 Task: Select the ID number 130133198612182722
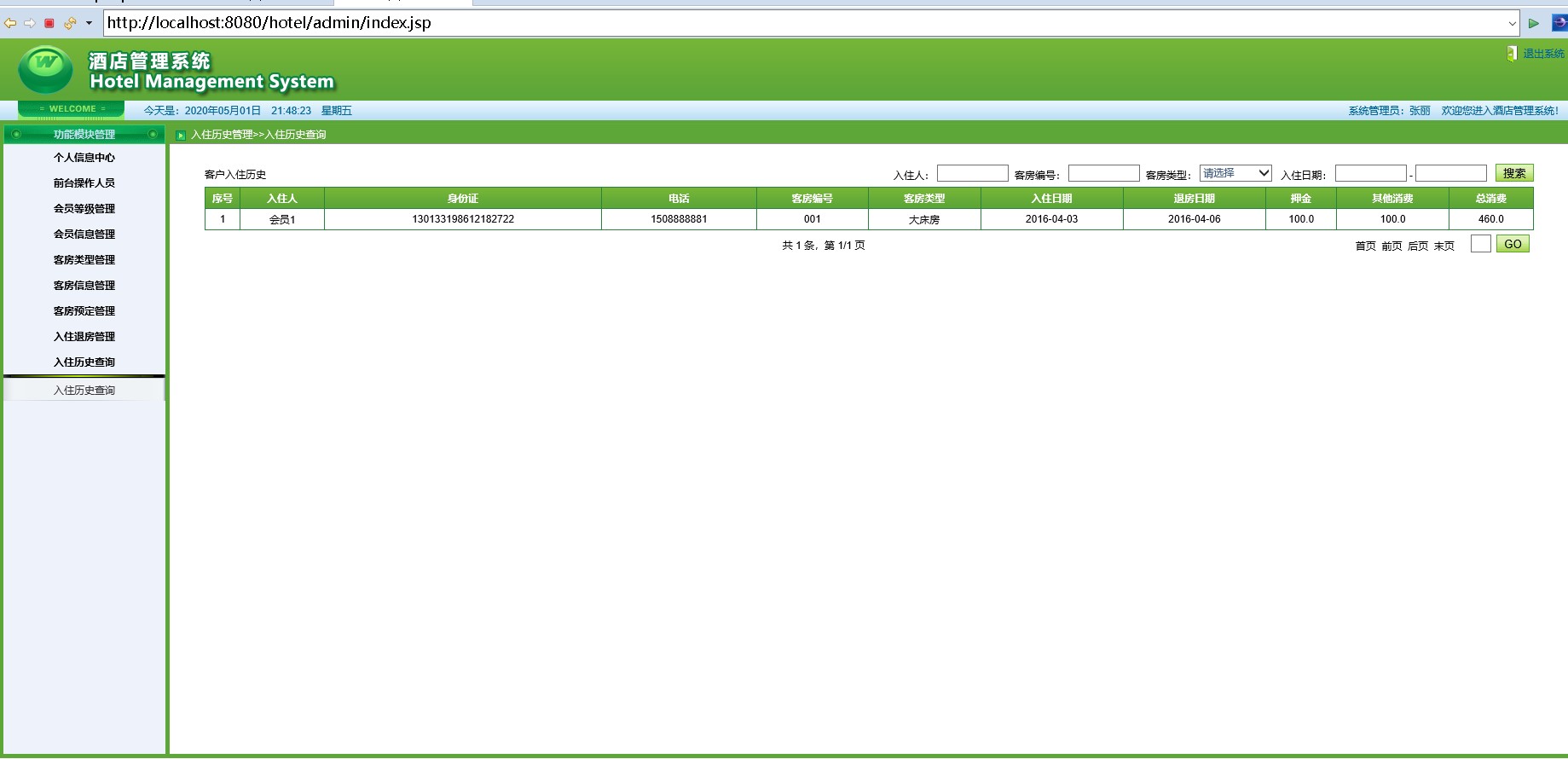coord(463,219)
